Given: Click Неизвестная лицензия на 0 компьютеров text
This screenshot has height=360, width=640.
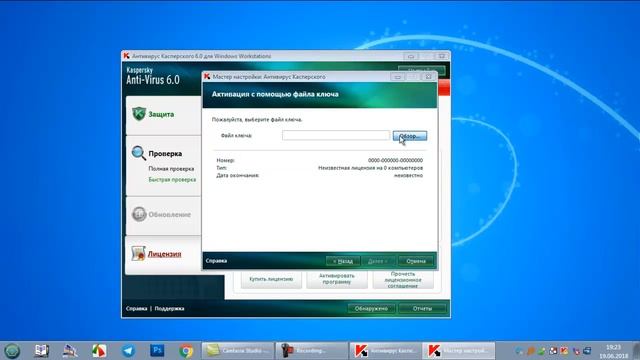Looking at the screenshot, I should tap(370, 168).
